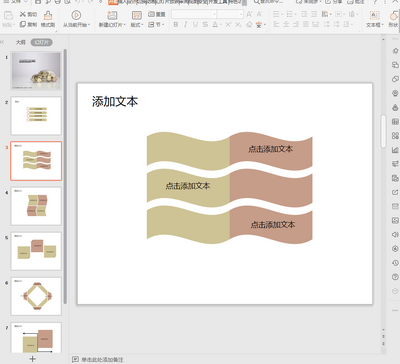This screenshot has height=364, width=400.
Task: Click the Save icon in quick access bar
Action: [38, 2]
